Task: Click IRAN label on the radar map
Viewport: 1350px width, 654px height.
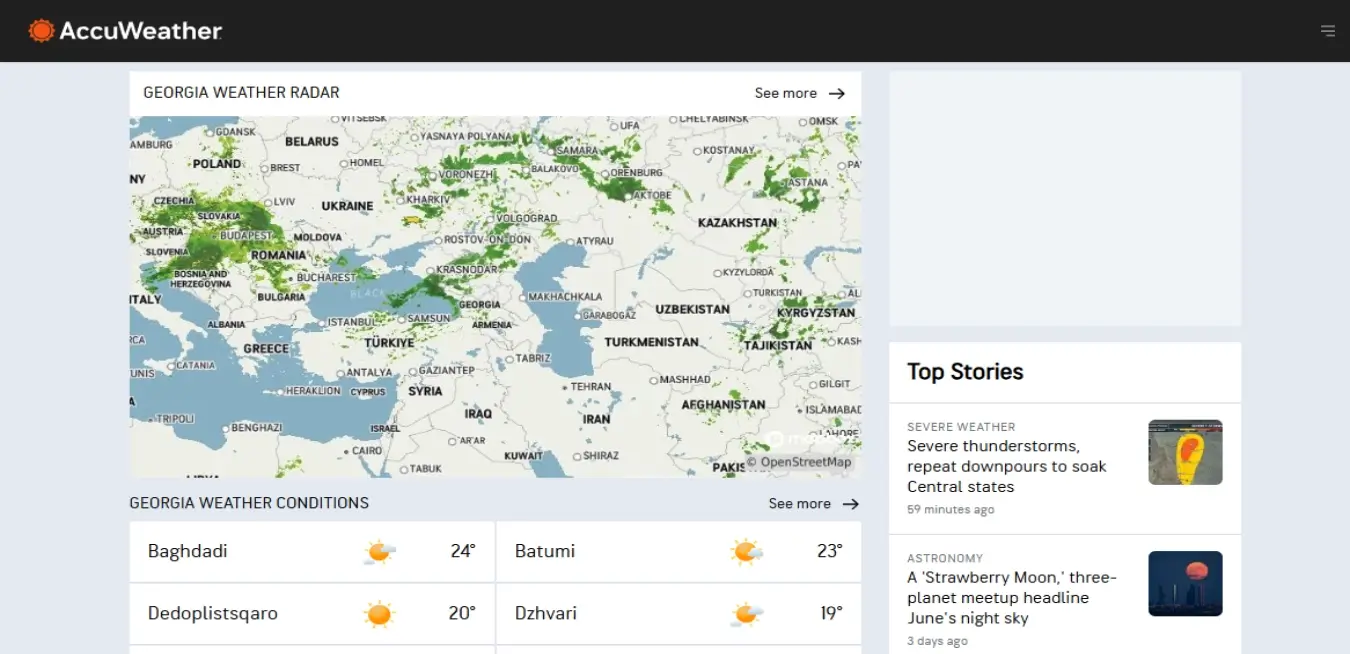Action: point(597,419)
